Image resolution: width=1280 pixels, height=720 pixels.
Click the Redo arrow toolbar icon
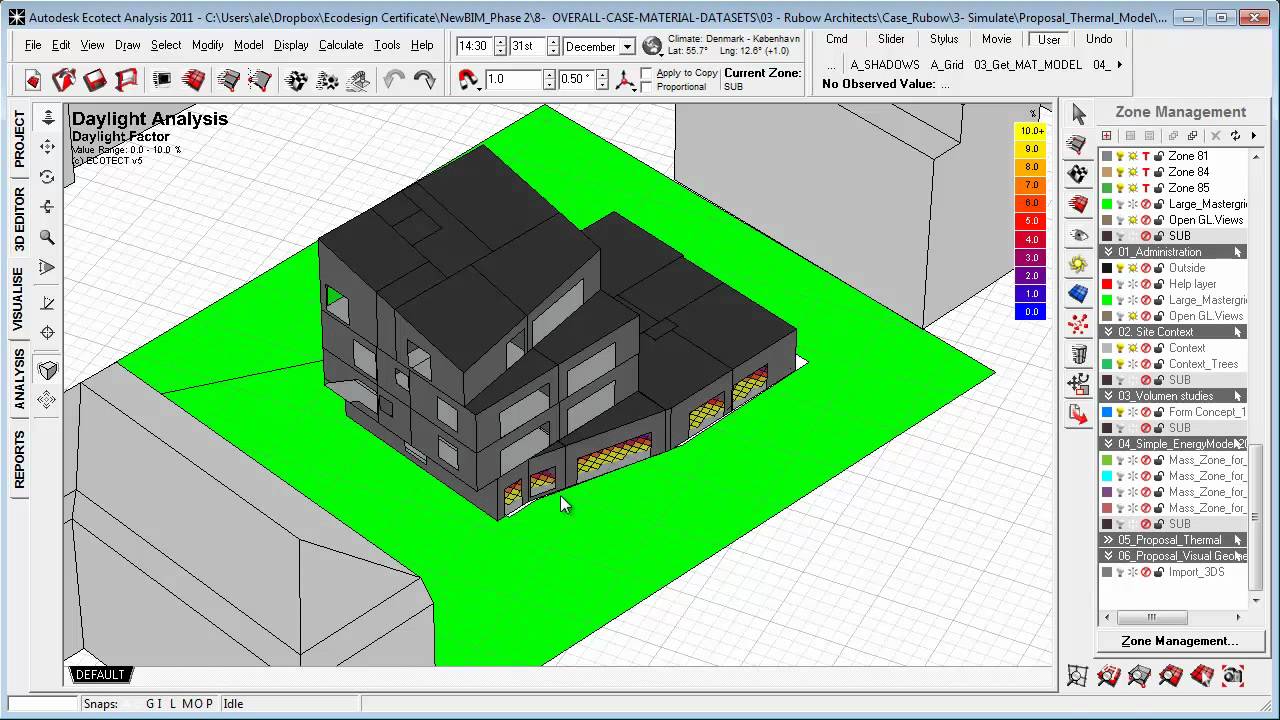pos(425,80)
